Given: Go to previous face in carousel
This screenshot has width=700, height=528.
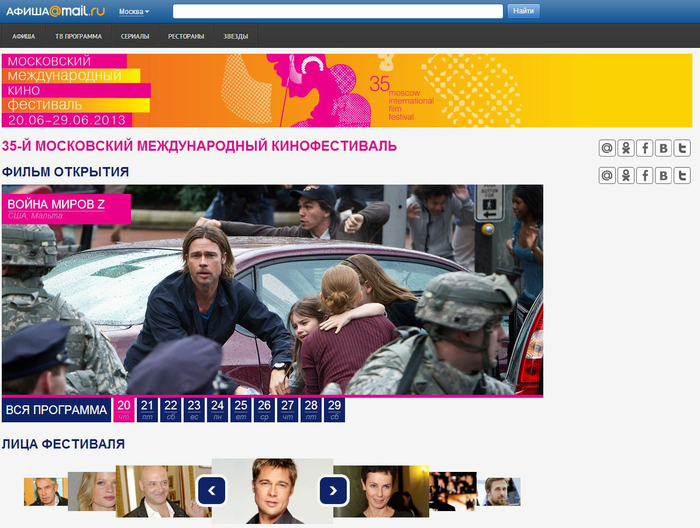Looking at the screenshot, I should pos(211,491).
